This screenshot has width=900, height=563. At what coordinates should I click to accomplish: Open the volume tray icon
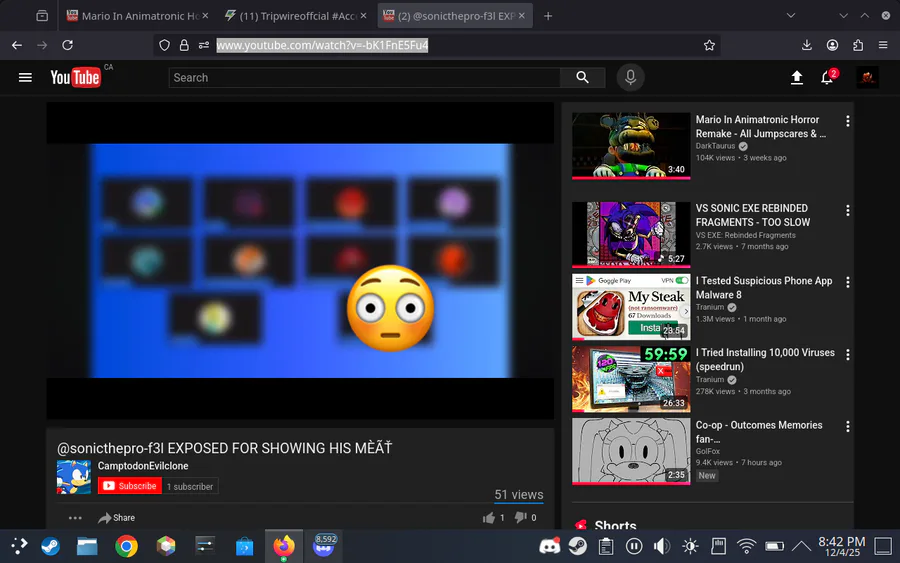pyautogui.click(x=662, y=546)
